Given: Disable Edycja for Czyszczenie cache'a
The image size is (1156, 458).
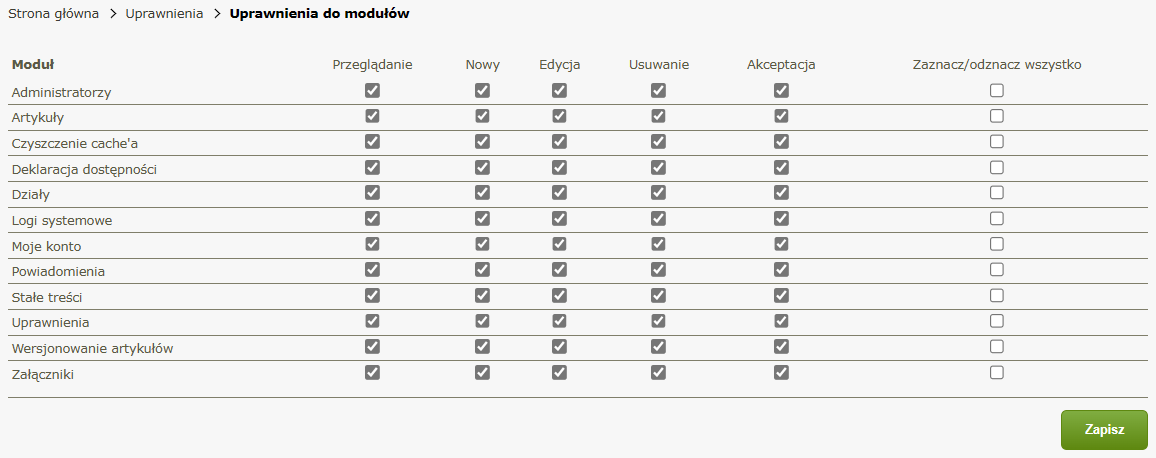Looking at the screenshot, I should 559,142.
